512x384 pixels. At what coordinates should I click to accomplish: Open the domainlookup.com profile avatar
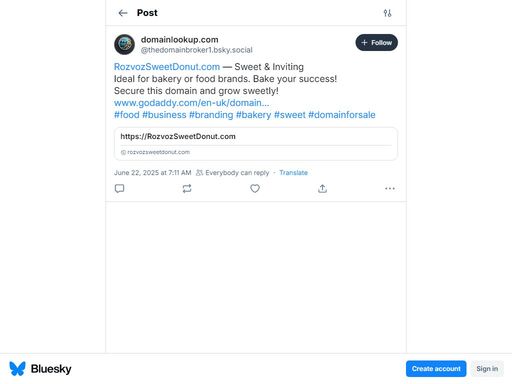click(124, 44)
